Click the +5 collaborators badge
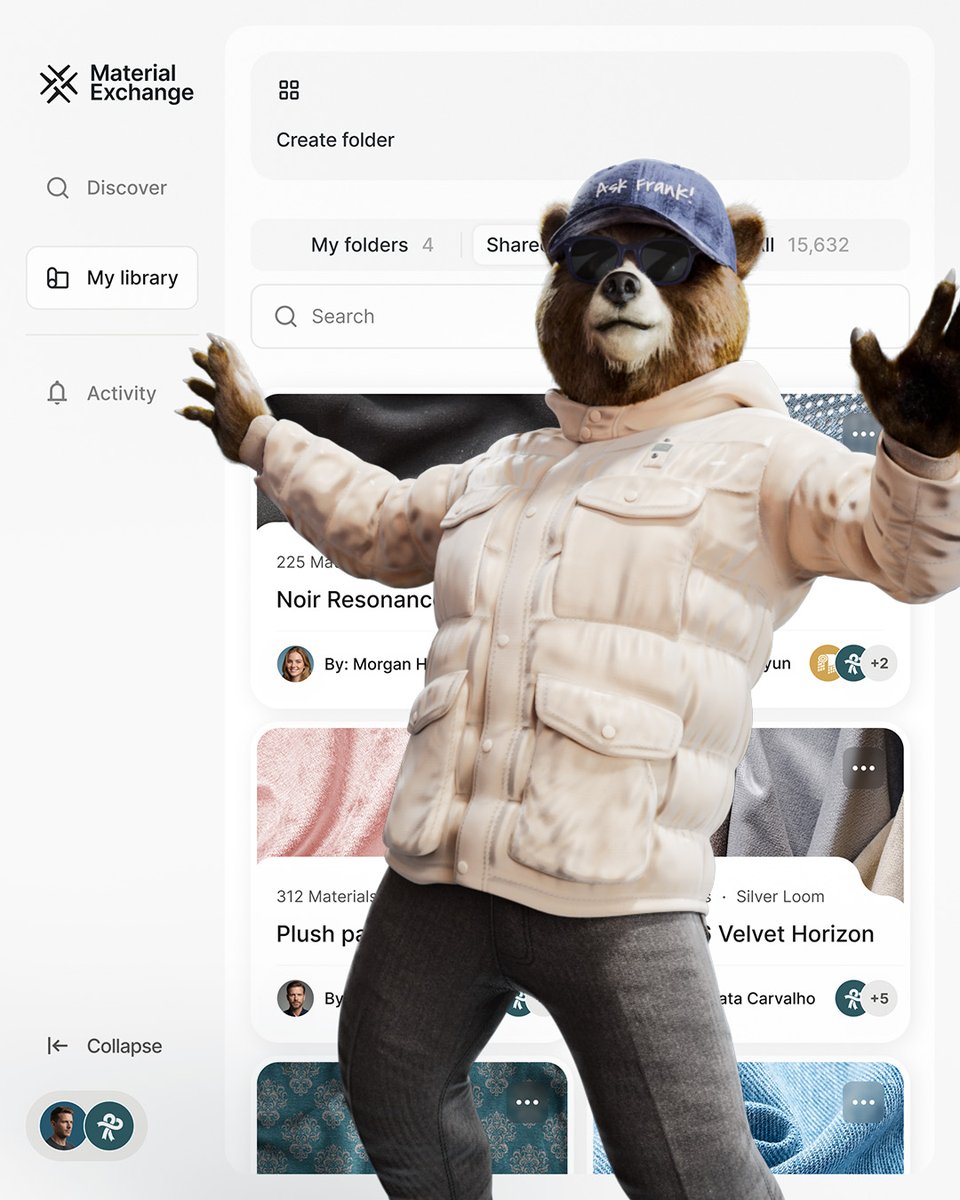The height and width of the screenshot is (1200, 960). 879,998
